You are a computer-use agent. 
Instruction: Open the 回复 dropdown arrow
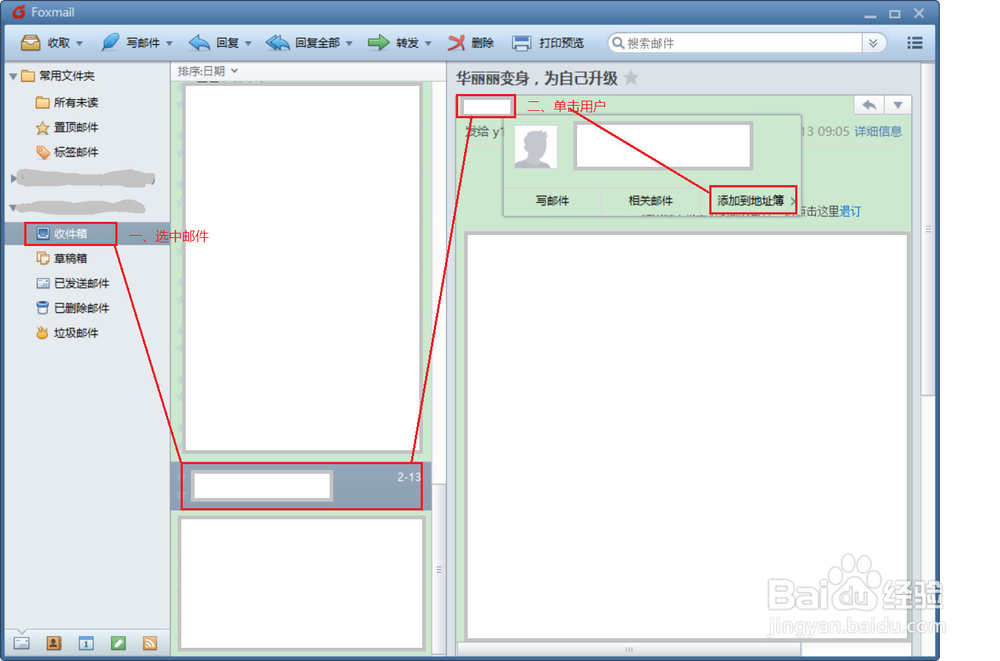249,43
